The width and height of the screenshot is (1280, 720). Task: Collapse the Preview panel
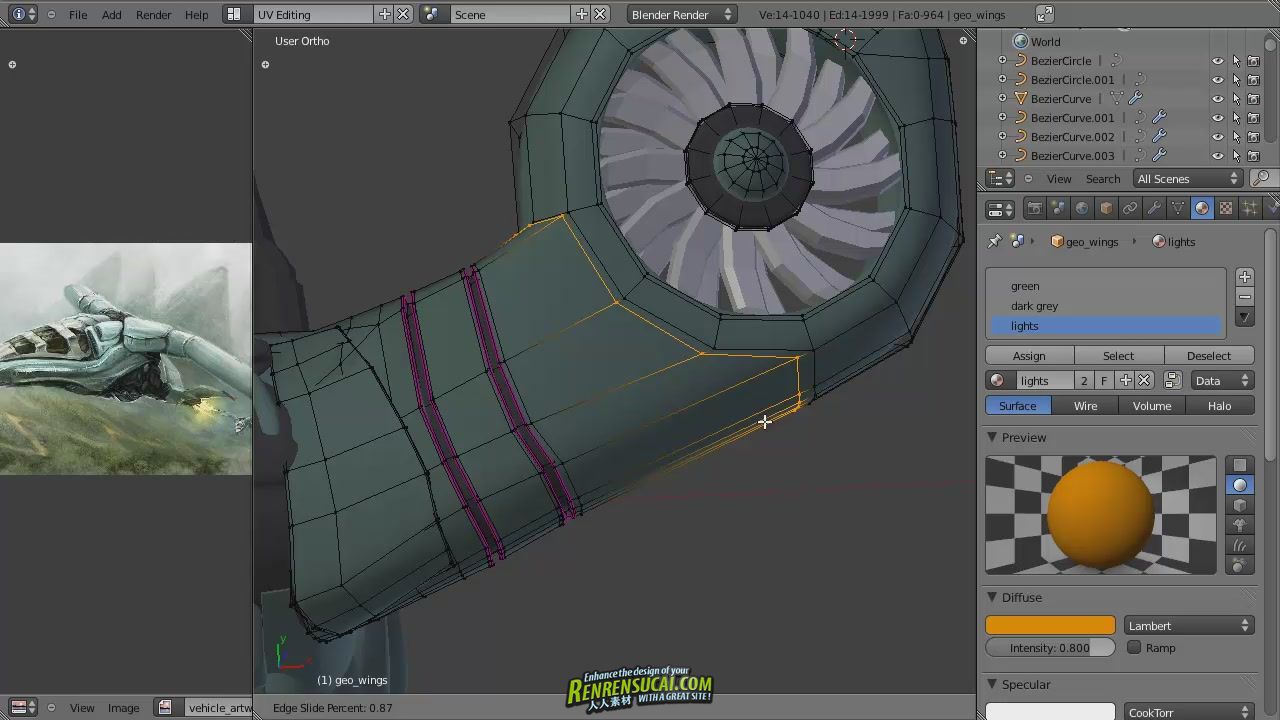point(992,437)
